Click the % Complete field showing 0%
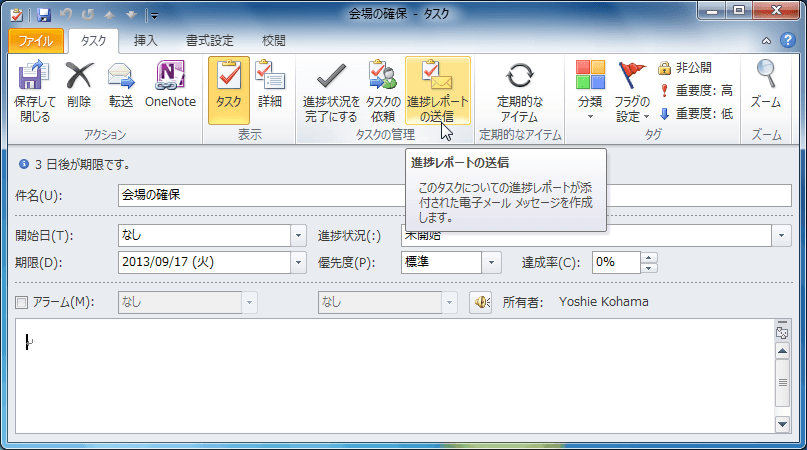Screen dimensions: 807x450 pyautogui.click(x=616, y=263)
